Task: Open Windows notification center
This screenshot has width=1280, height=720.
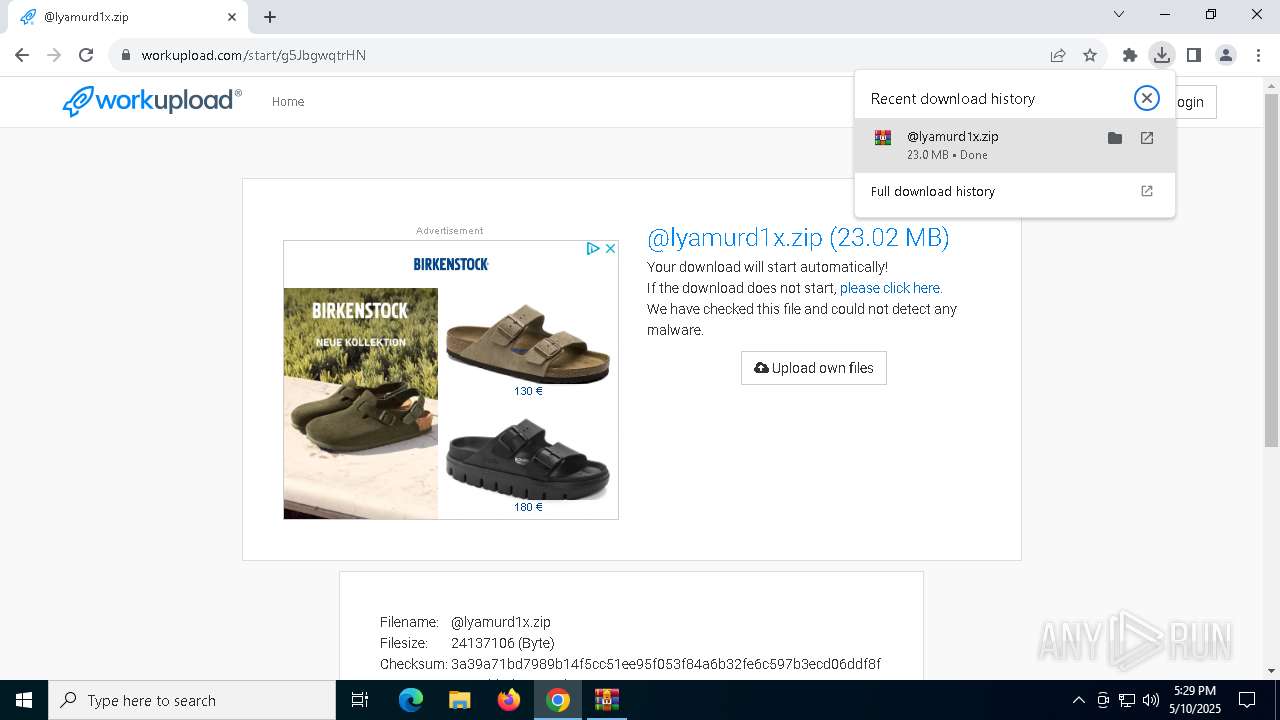Action: [1247, 700]
